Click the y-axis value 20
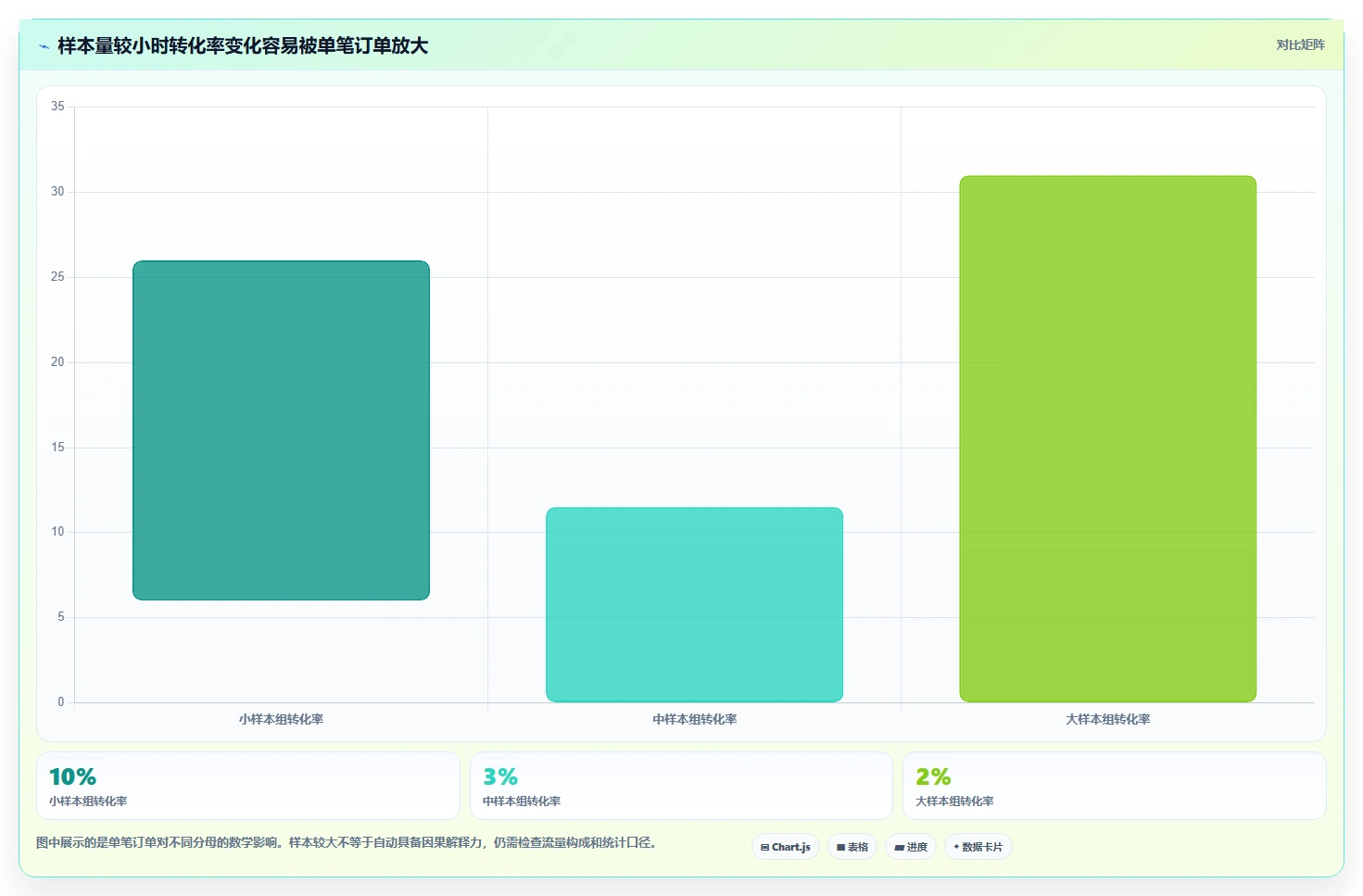Viewport: 1363px width, 896px height. [x=57, y=362]
